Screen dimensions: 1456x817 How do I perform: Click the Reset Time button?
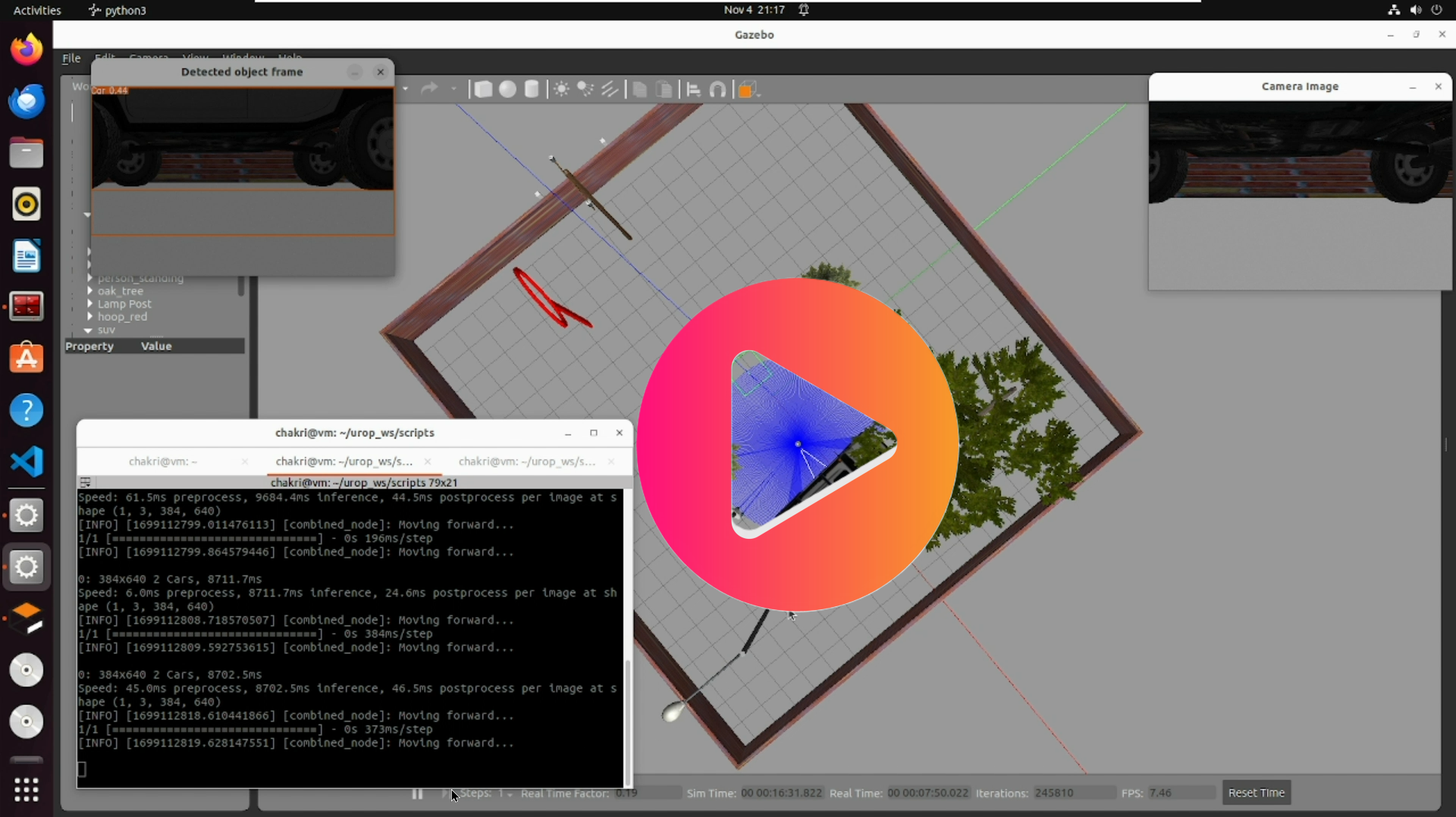[1257, 793]
